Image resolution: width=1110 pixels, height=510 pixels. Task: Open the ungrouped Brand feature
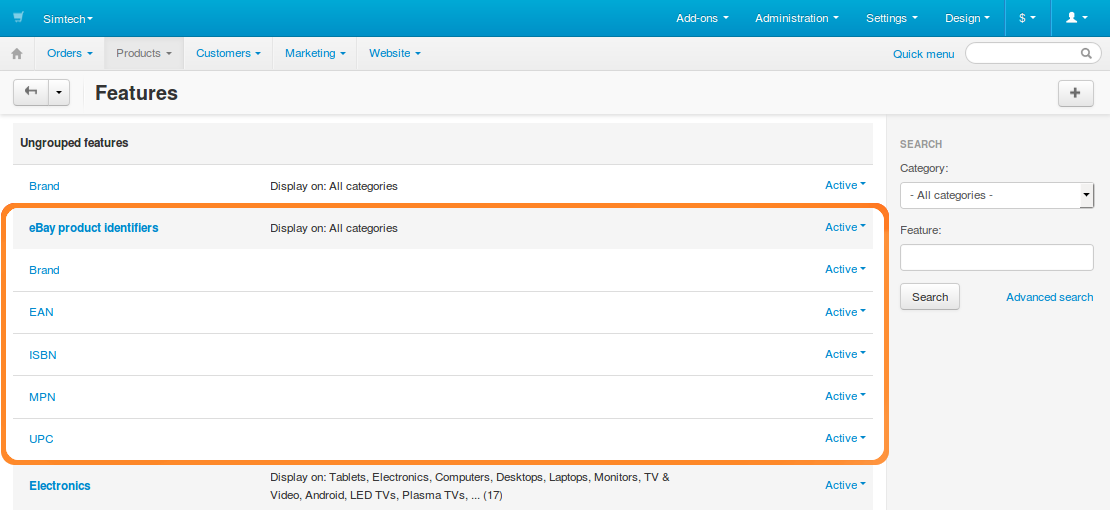coord(44,186)
